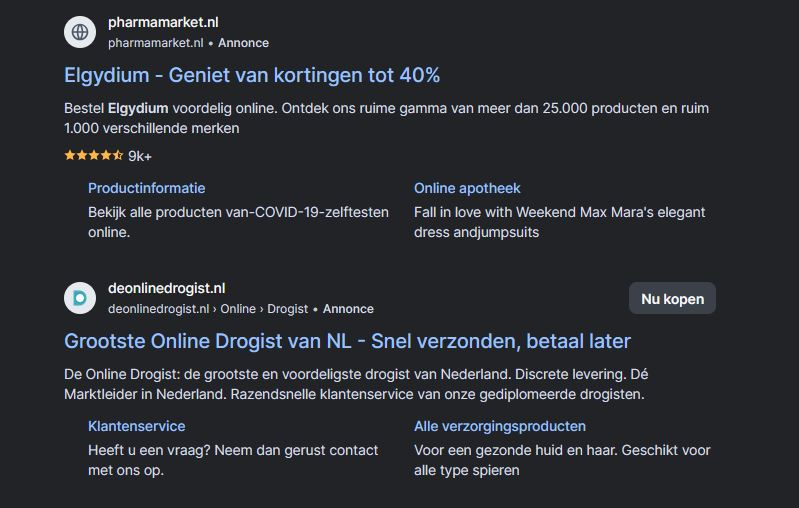Click the Annonce label on deonlinedrogist ad
Screen dimensions: 799x508
coord(348,309)
